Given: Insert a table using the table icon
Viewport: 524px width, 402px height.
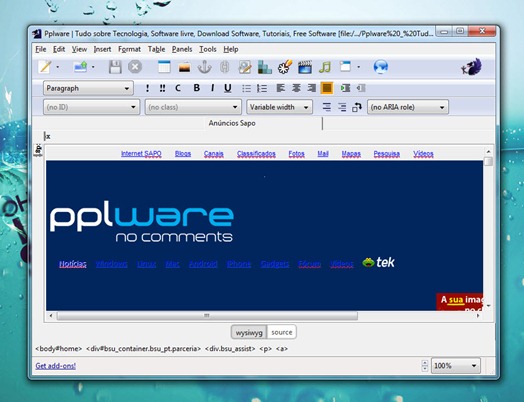Looking at the screenshot, I should [164, 67].
